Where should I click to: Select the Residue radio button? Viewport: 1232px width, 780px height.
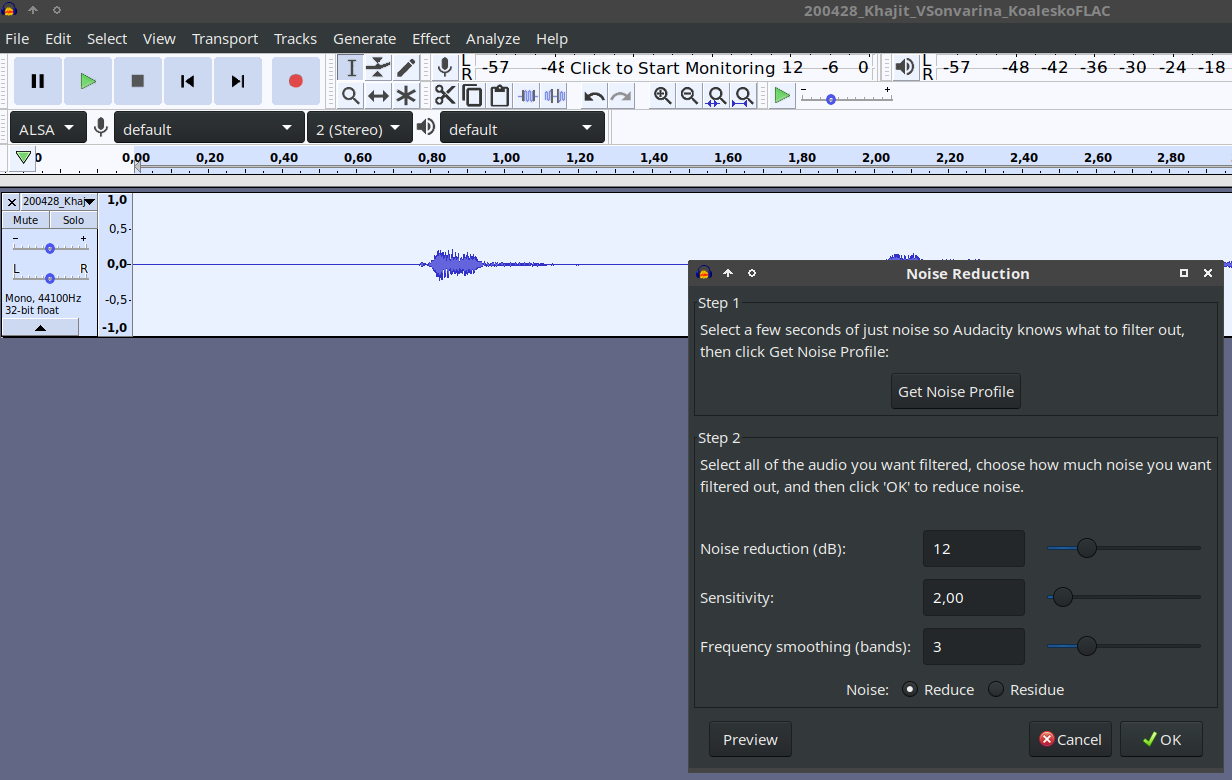996,689
